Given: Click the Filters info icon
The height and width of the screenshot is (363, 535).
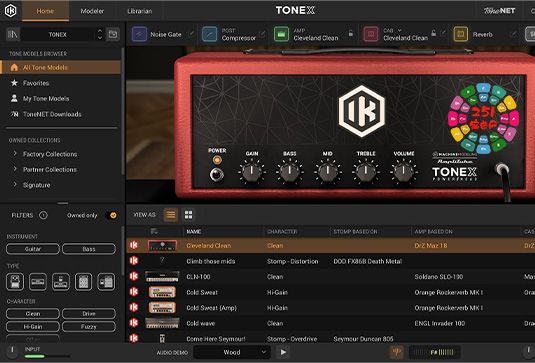Looking at the screenshot, I should [x=43, y=215].
